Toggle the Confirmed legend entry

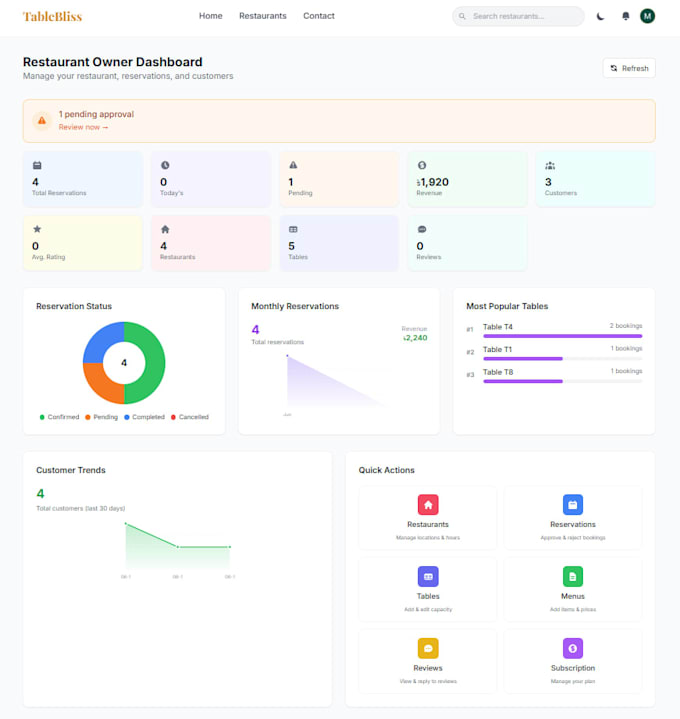60,417
